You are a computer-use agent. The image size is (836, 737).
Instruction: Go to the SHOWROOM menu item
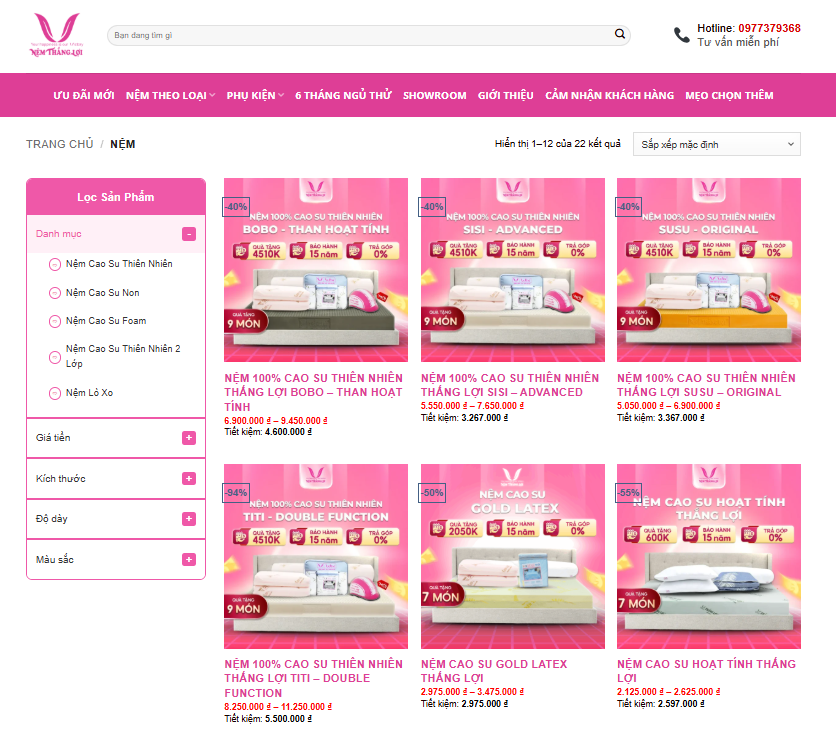click(x=434, y=96)
